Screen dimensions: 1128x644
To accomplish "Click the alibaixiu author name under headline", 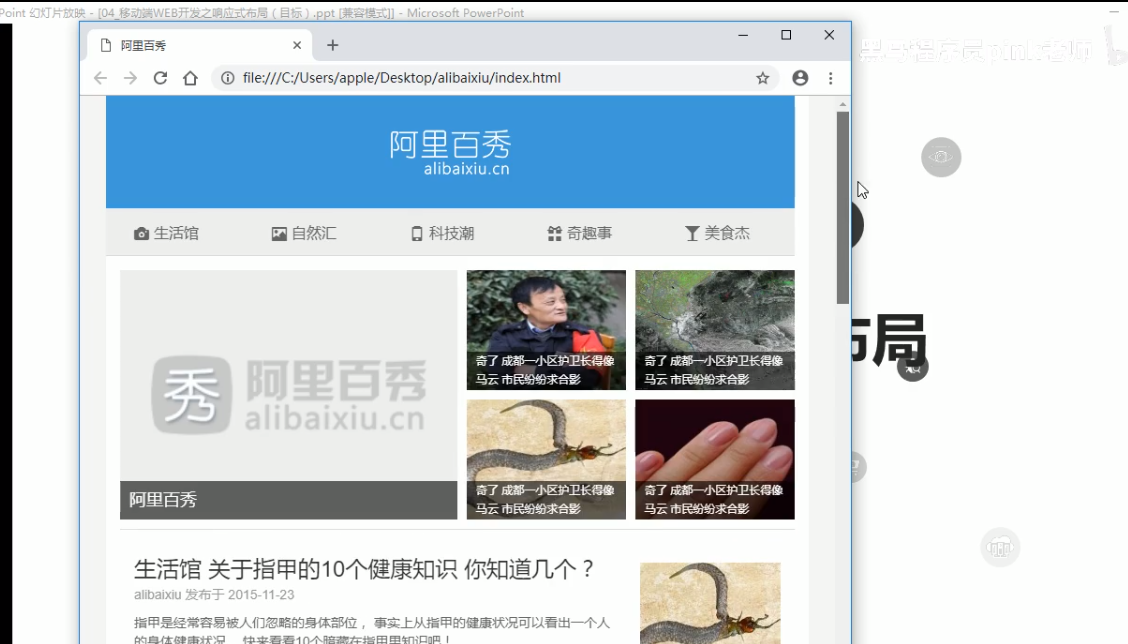I will pos(158,594).
